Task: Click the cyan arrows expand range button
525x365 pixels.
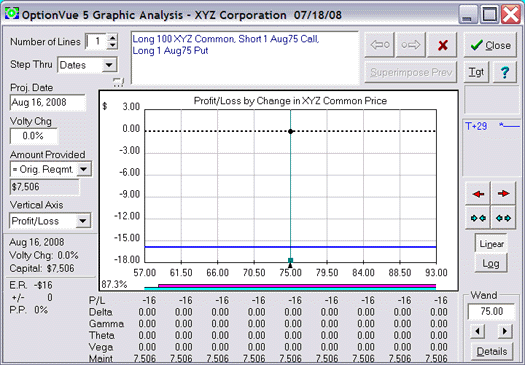Action: click(503, 218)
